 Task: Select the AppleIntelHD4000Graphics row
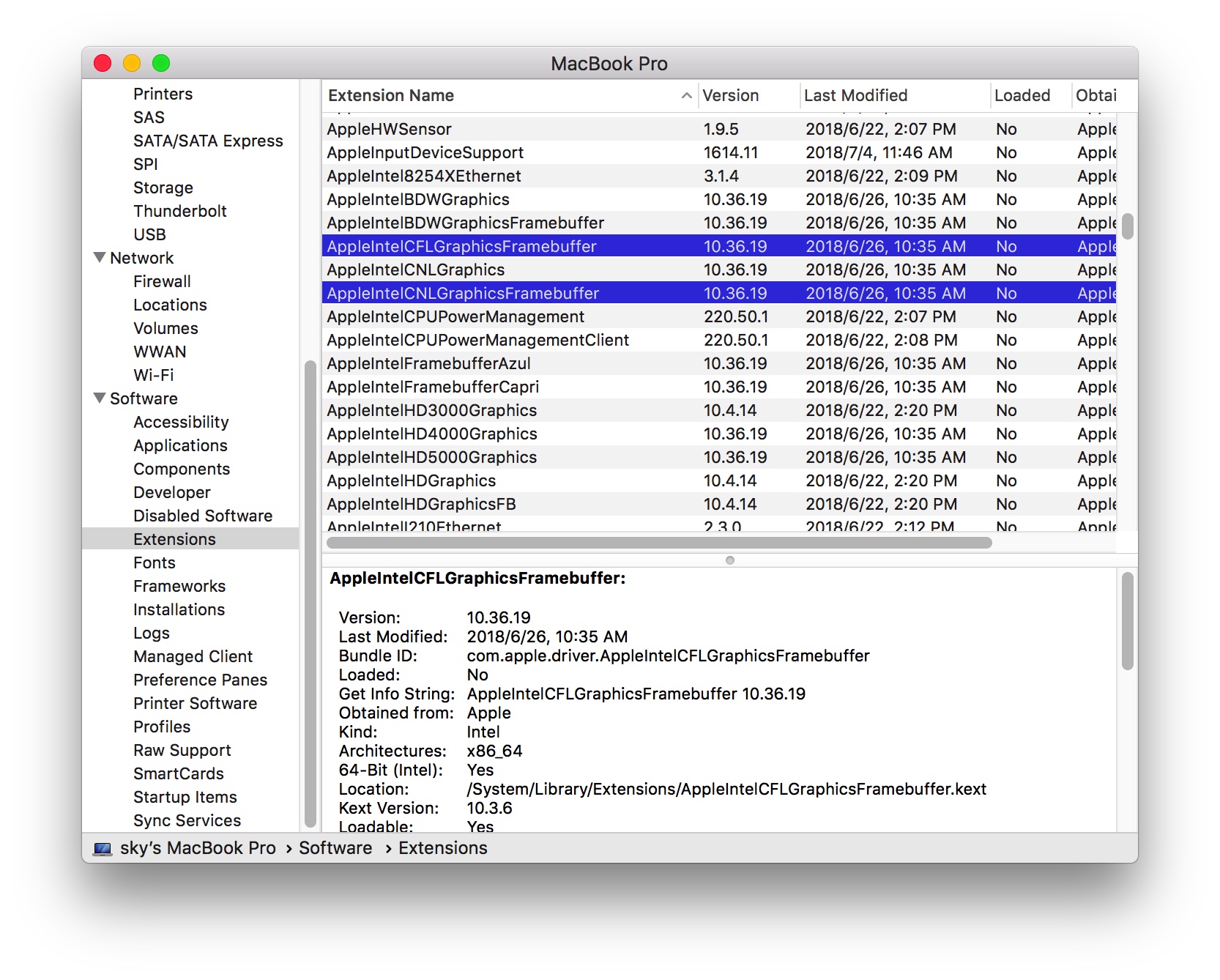point(719,434)
